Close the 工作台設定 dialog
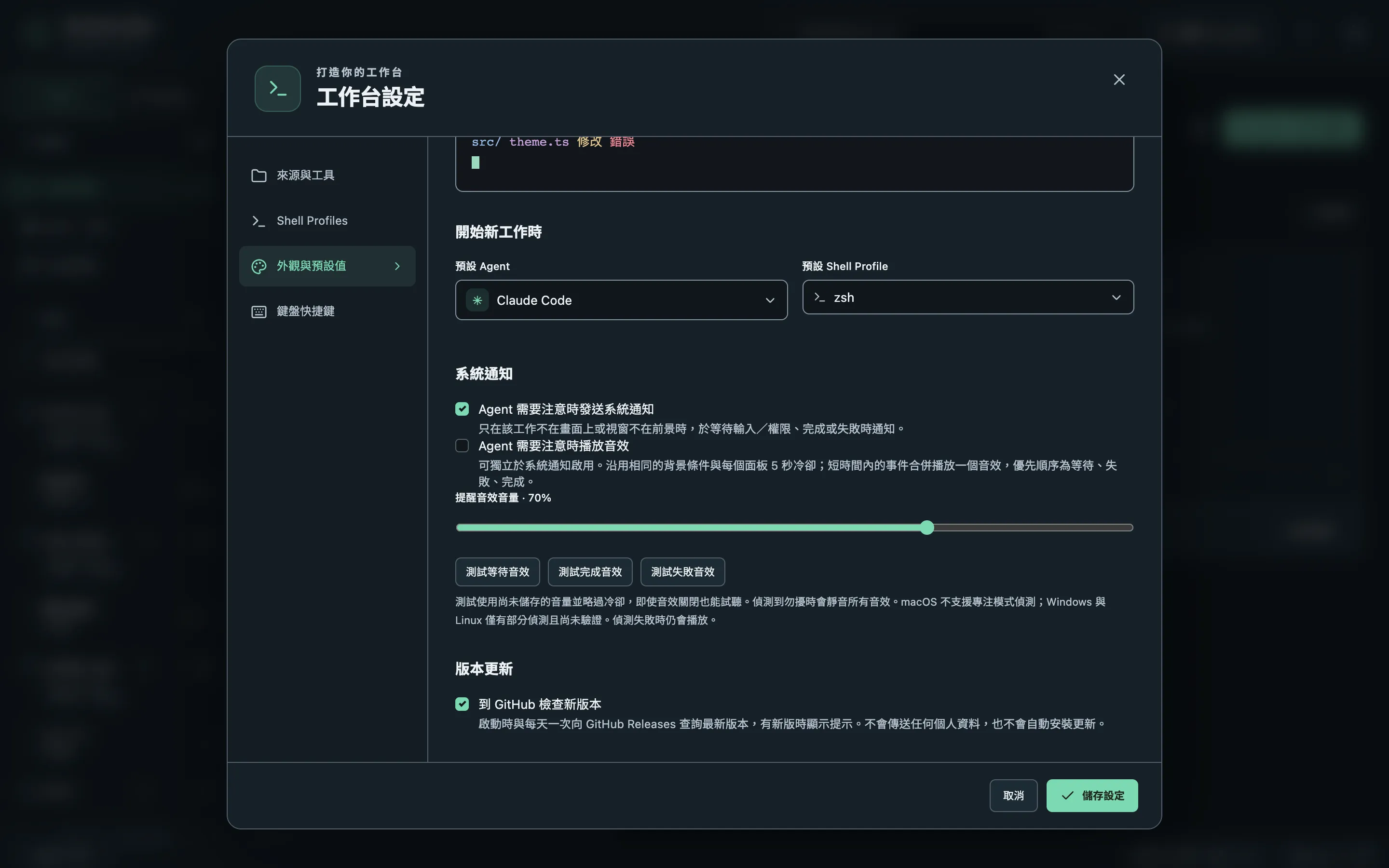Image resolution: width=1389 pixels, height=868 pixels. [1118, 80]
